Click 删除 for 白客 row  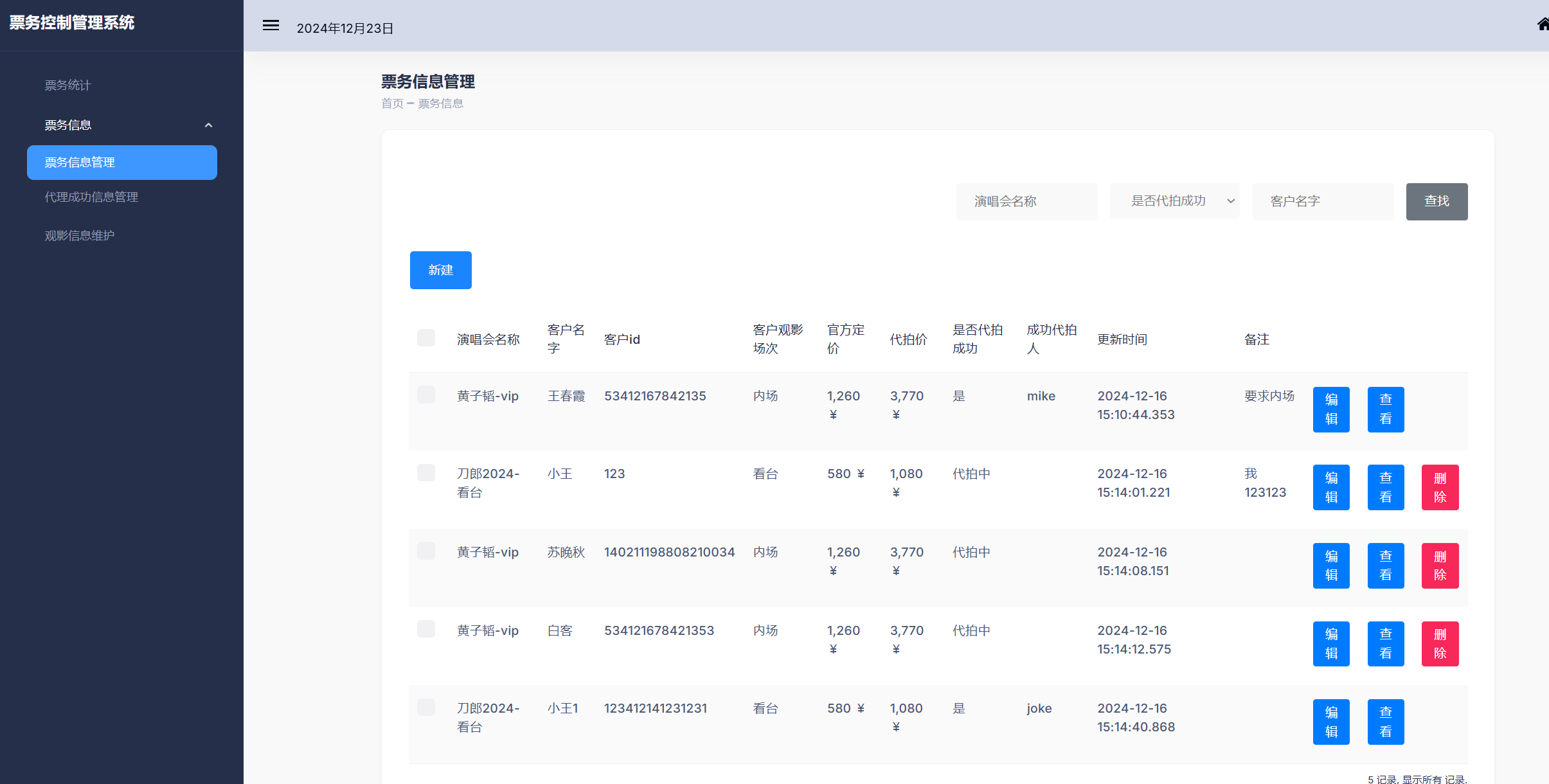pyautogui.click(x=1440, y=644)
